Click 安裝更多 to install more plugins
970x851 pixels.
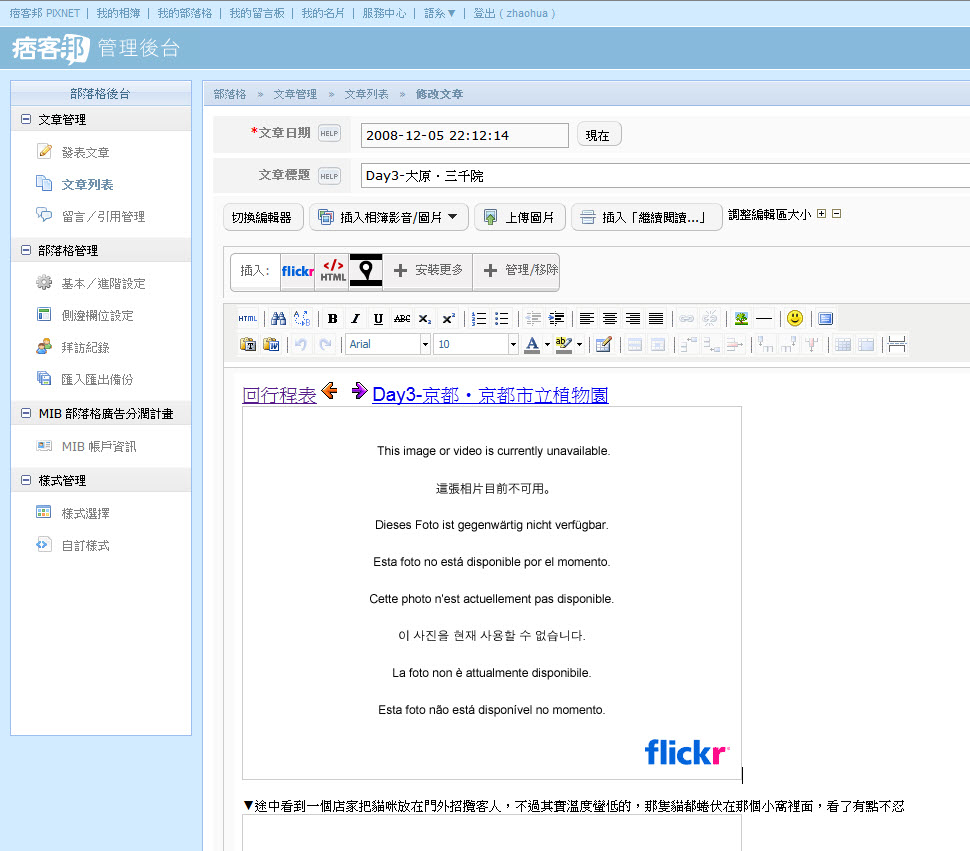point(428,270)
